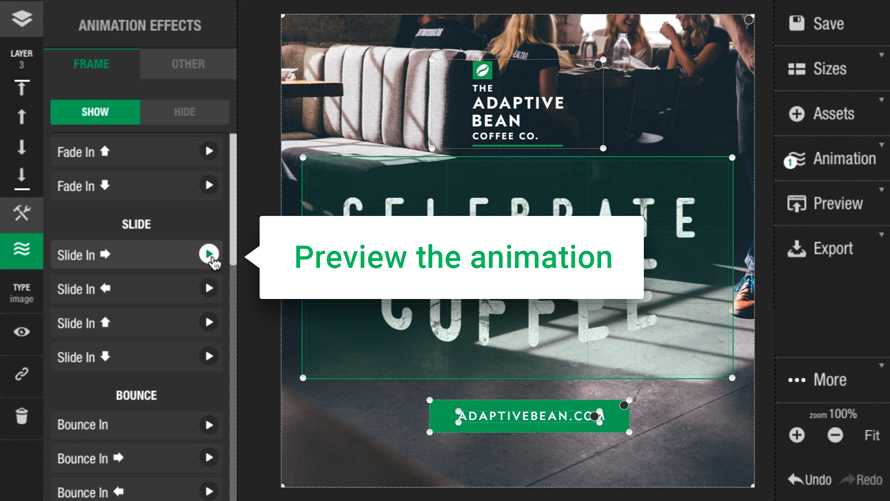The image size is (890, 501).
Task: Toggle layer visibility eye icon
Action: (22, 332)
